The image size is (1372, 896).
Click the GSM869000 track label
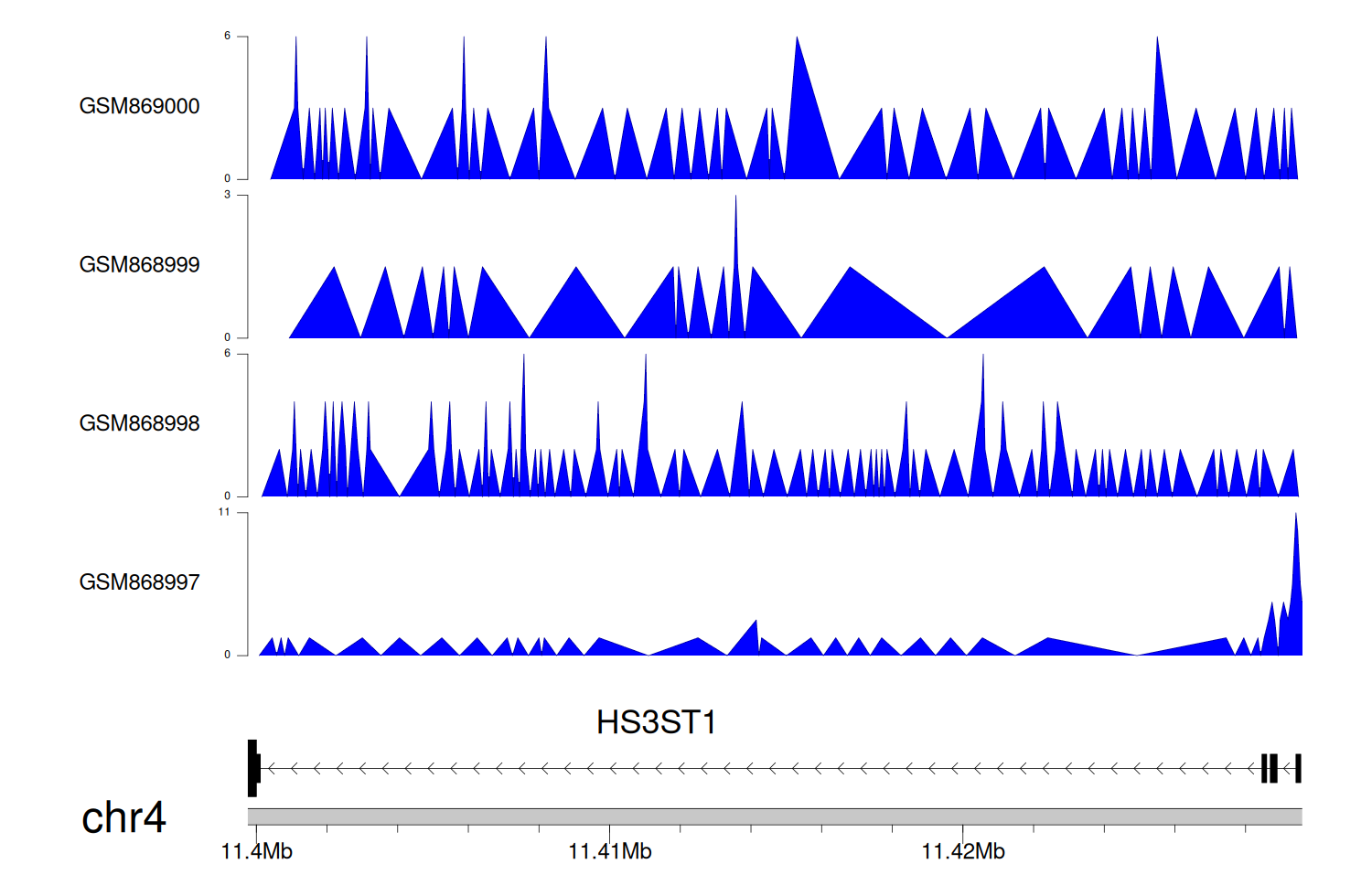click(139, 106)
